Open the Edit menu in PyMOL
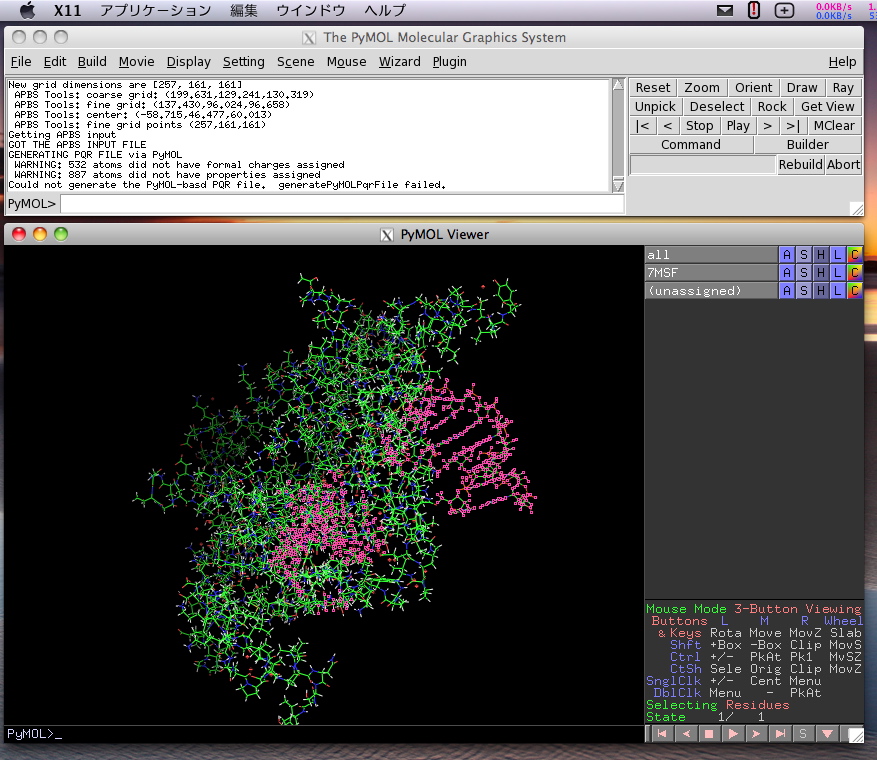Image resolution: width=877 pixels, height=760 pixels. click(55, 62)
